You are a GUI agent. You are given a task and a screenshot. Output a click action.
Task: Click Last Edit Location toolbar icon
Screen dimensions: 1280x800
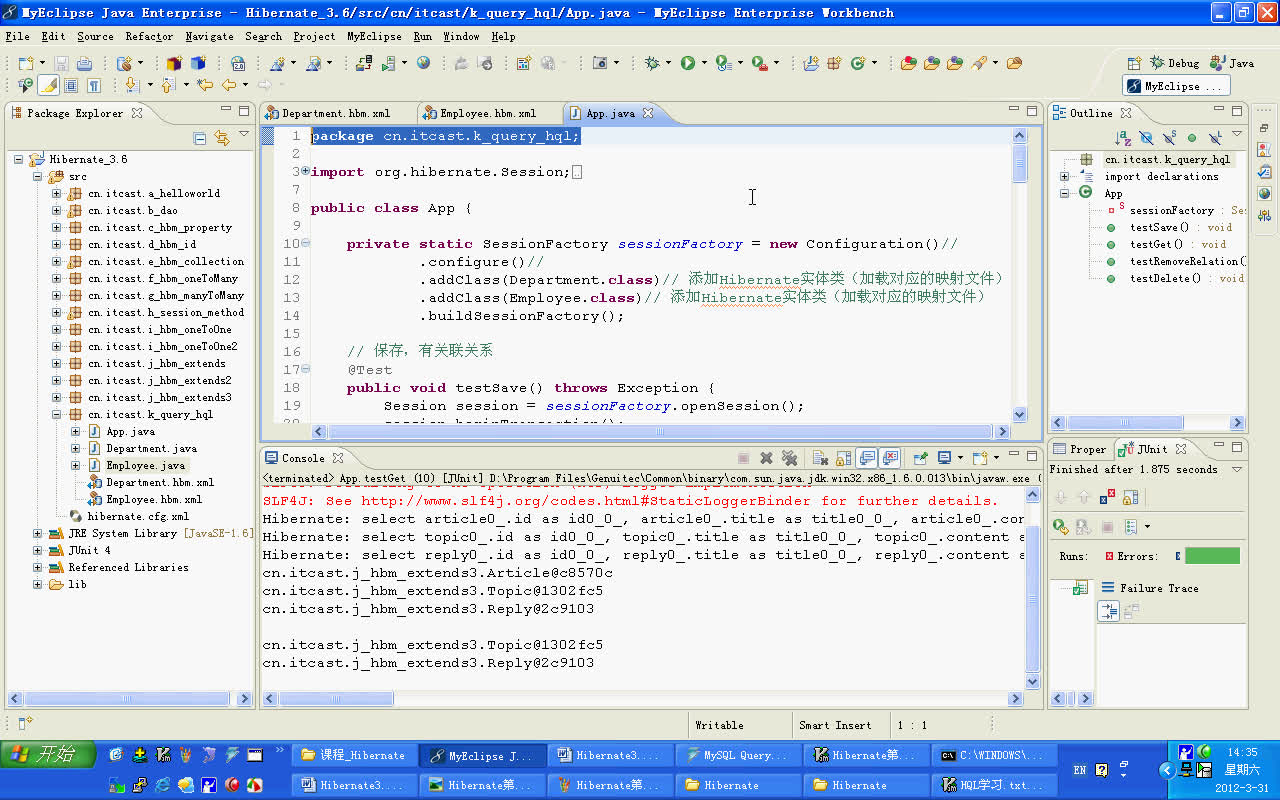tap(205, 85)
